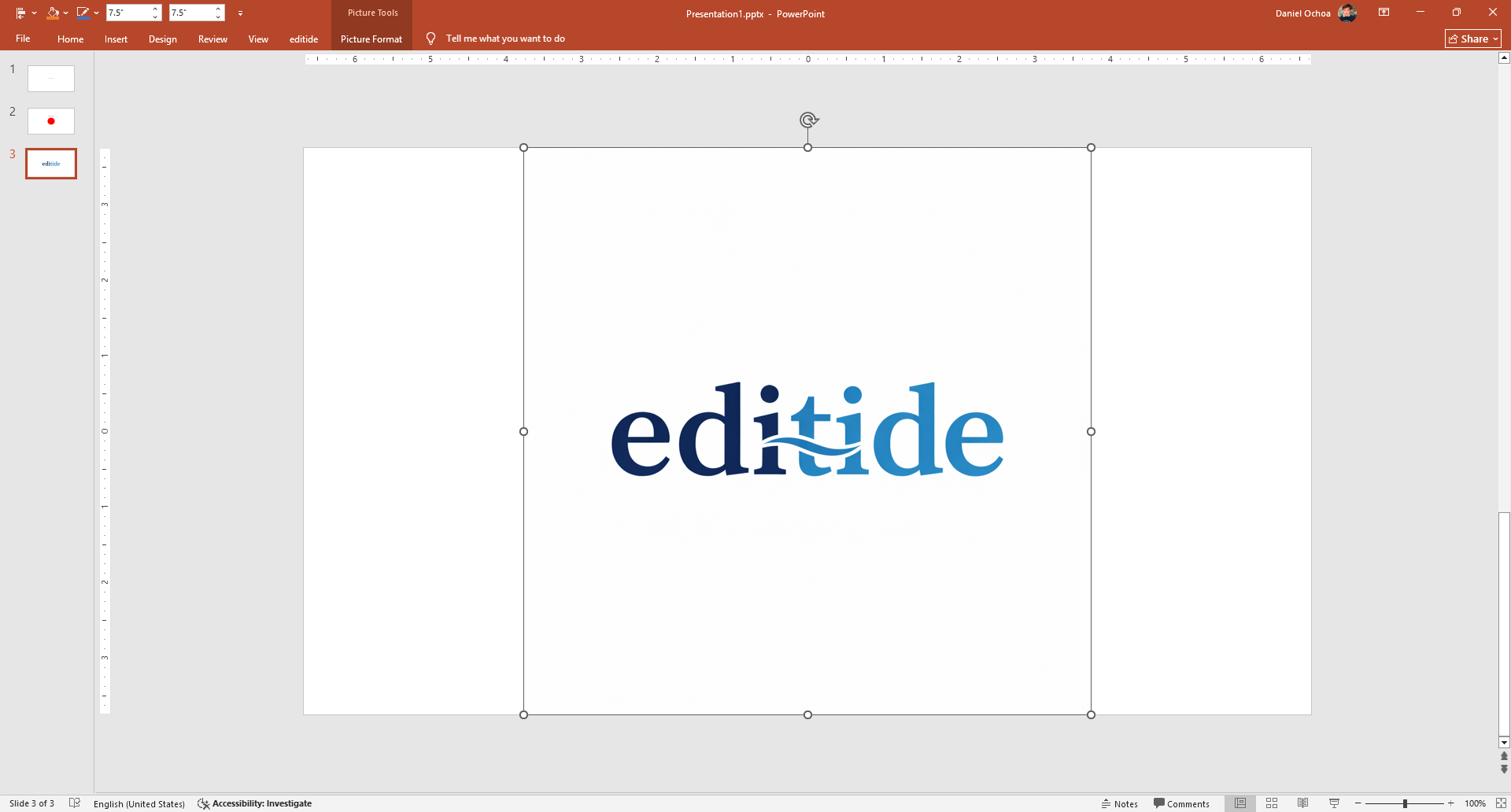This screenshot has width=1511, height=812.
Task: Click the zoom slider handle
Action: 1405,803
